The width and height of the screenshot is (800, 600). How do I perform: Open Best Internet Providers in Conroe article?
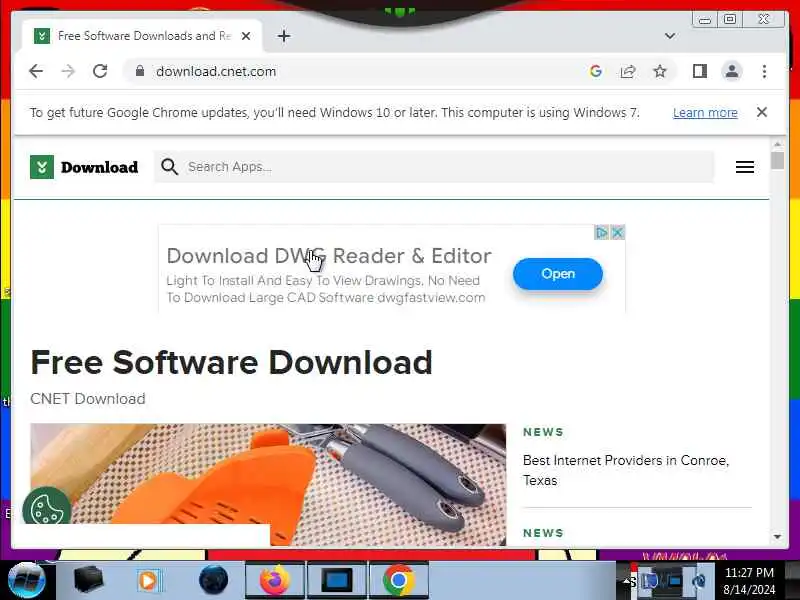pos(626,470)
